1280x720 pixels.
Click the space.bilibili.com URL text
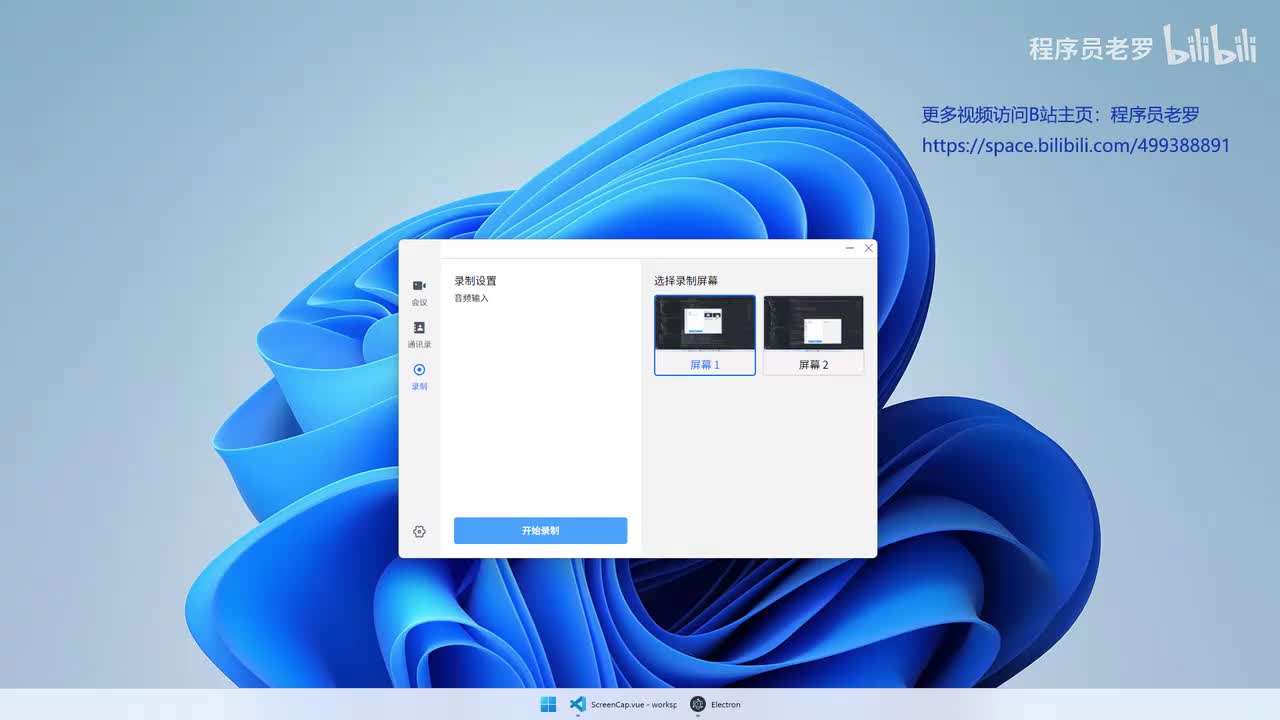point(1075,146)
